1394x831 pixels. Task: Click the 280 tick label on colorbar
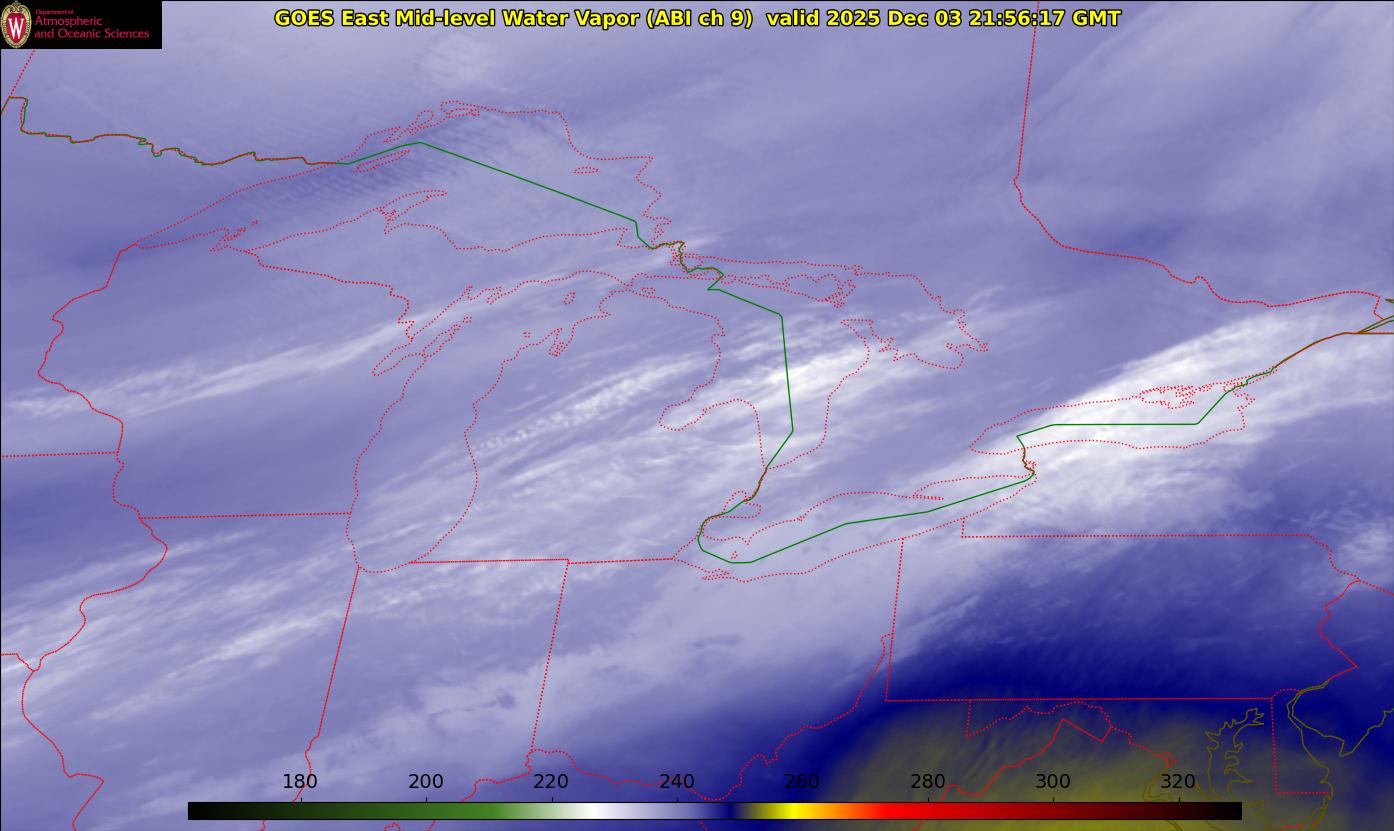(x=928, y=781)
